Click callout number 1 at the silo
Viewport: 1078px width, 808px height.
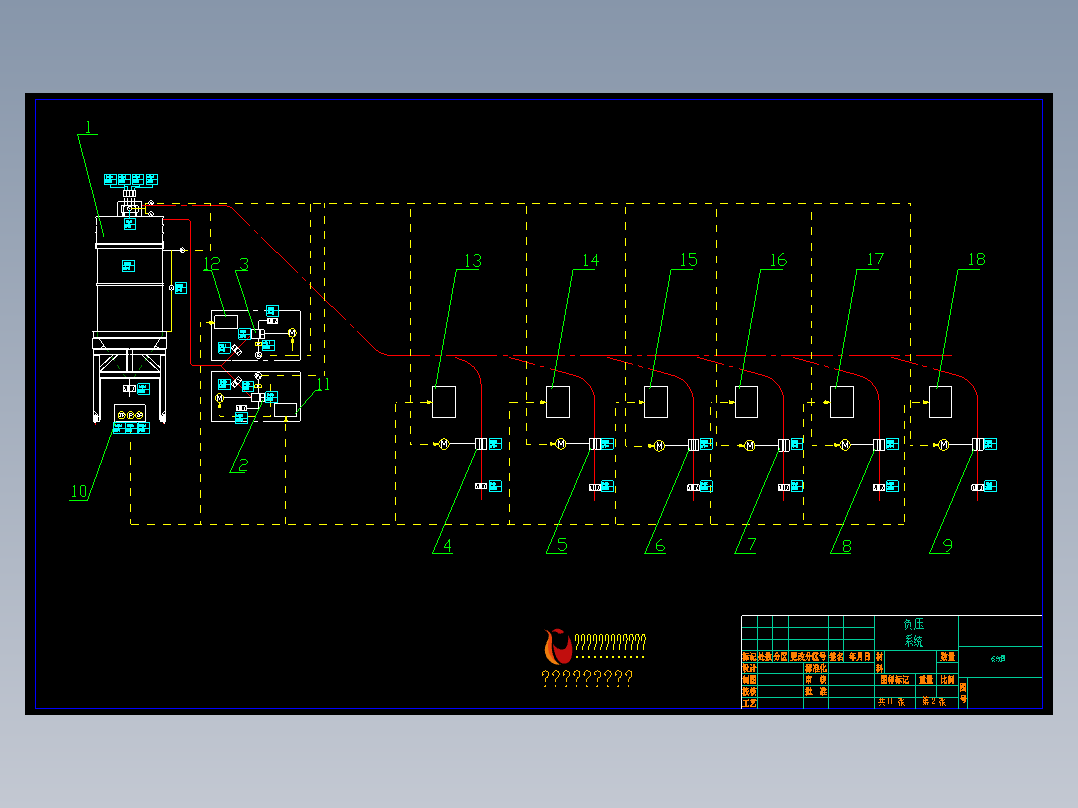tap(88, 127)
